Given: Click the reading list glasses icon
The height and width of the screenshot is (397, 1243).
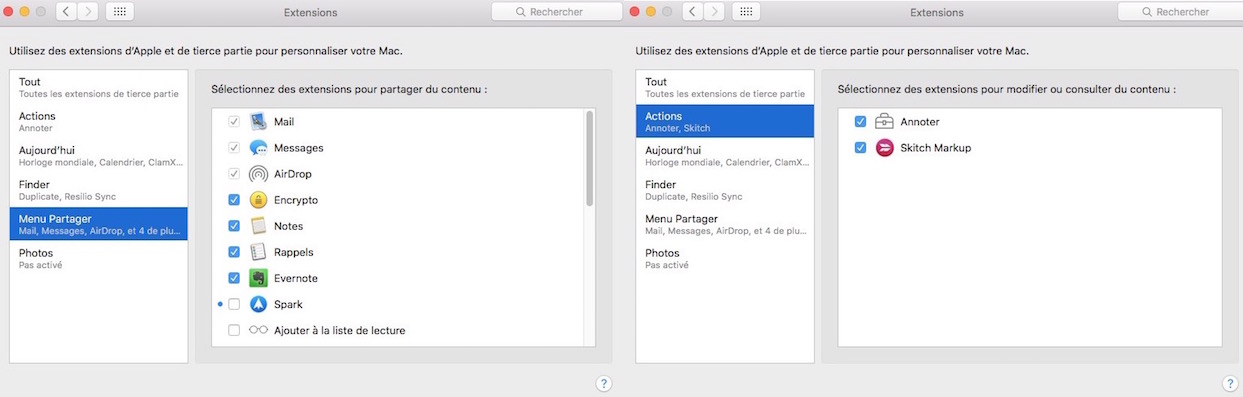Looking at the screenshot, I should (258, 330).
